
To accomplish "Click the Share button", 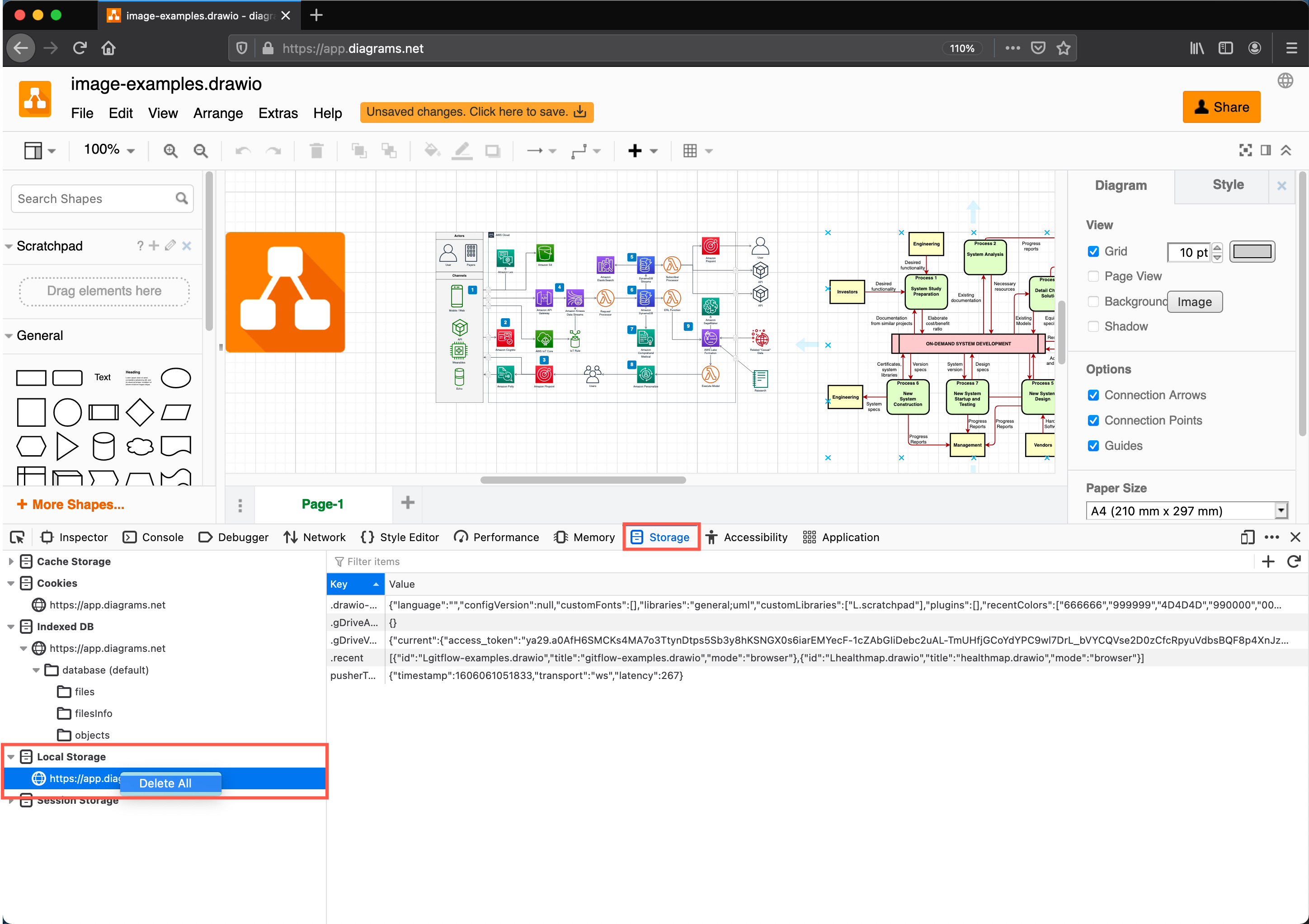I will 1222,107.
